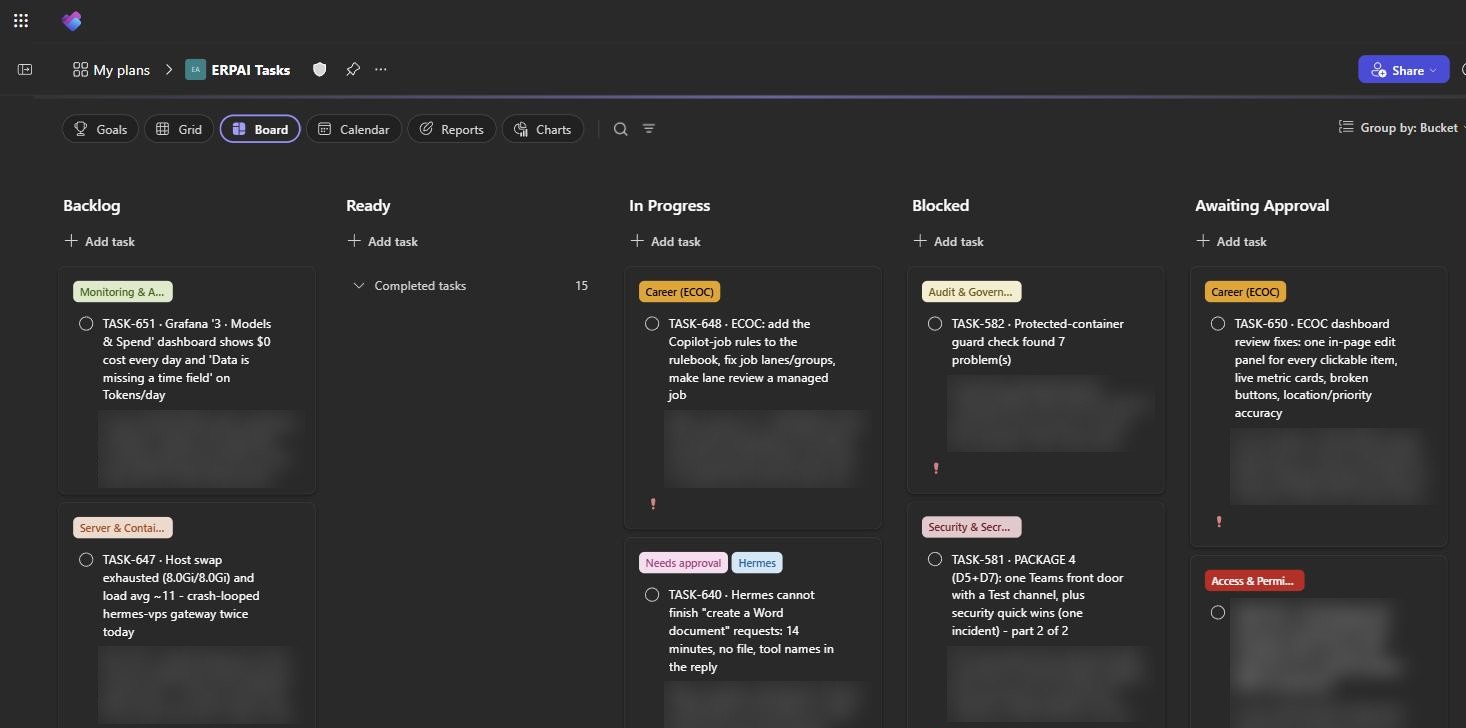The width and height of the screenshot is (1466, 728).
Task: Add task to the Backlog bucket
Action: coord(99,241)
